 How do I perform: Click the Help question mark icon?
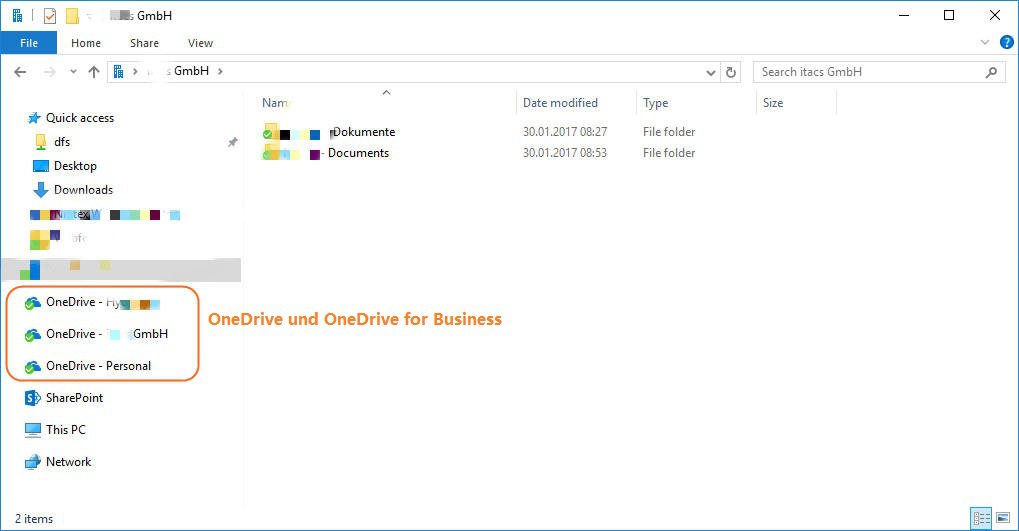click(x=1005, y=43)
